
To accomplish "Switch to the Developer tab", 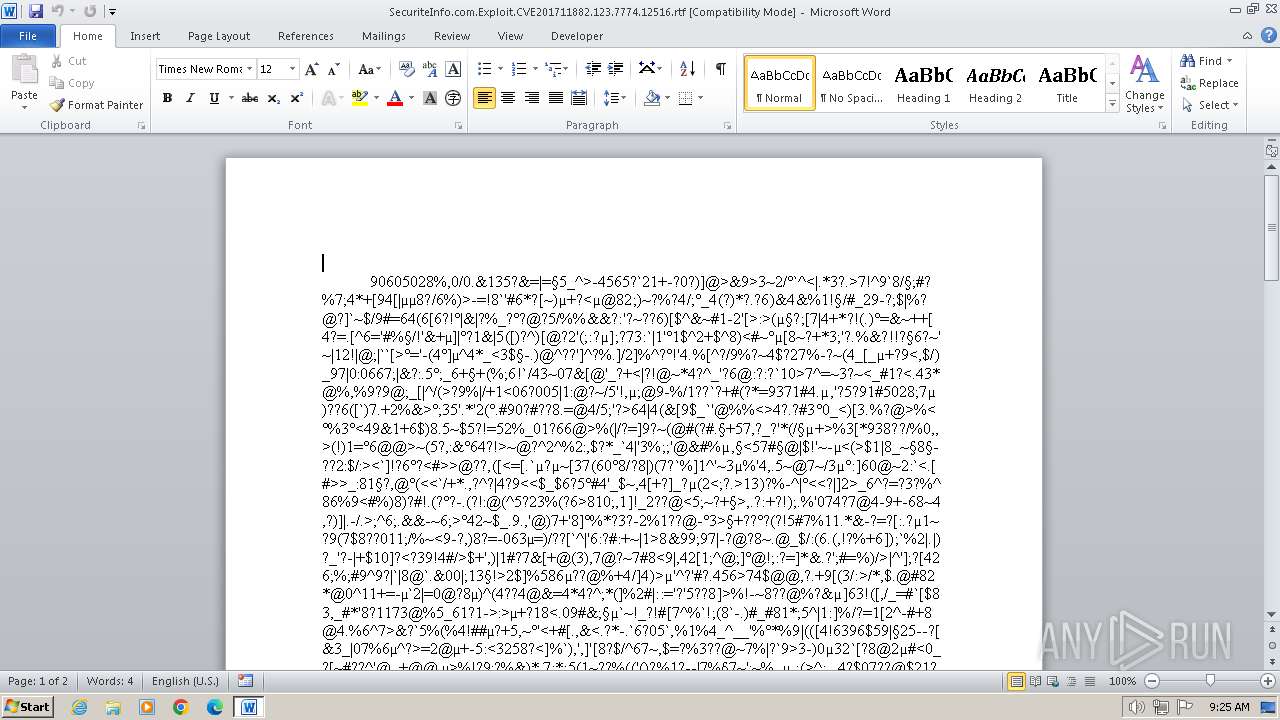I will coord(577,36).
